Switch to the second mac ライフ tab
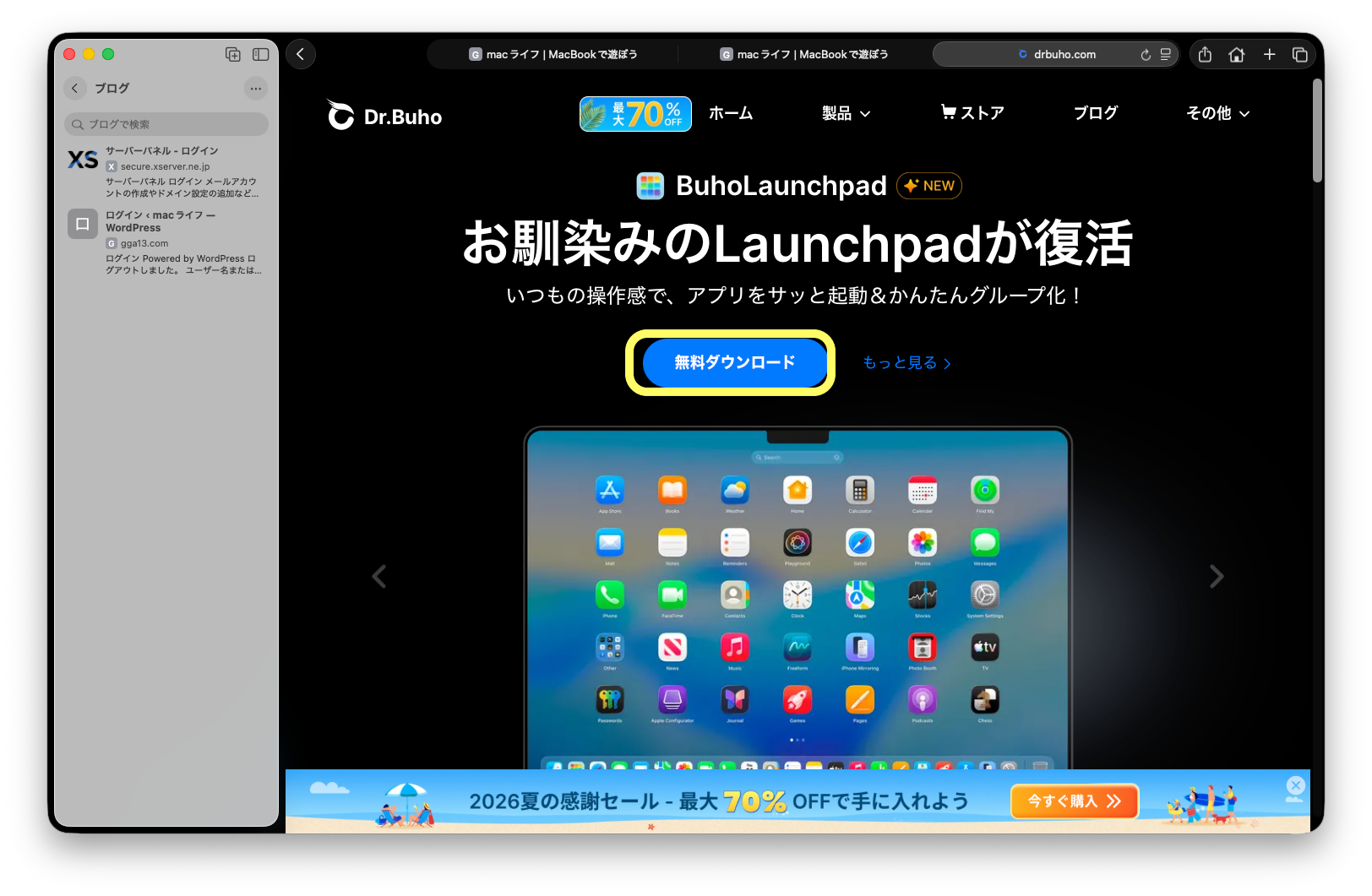Image resolution: width=1372 pixels, height=896 pixels. click(x=803, y=54)
